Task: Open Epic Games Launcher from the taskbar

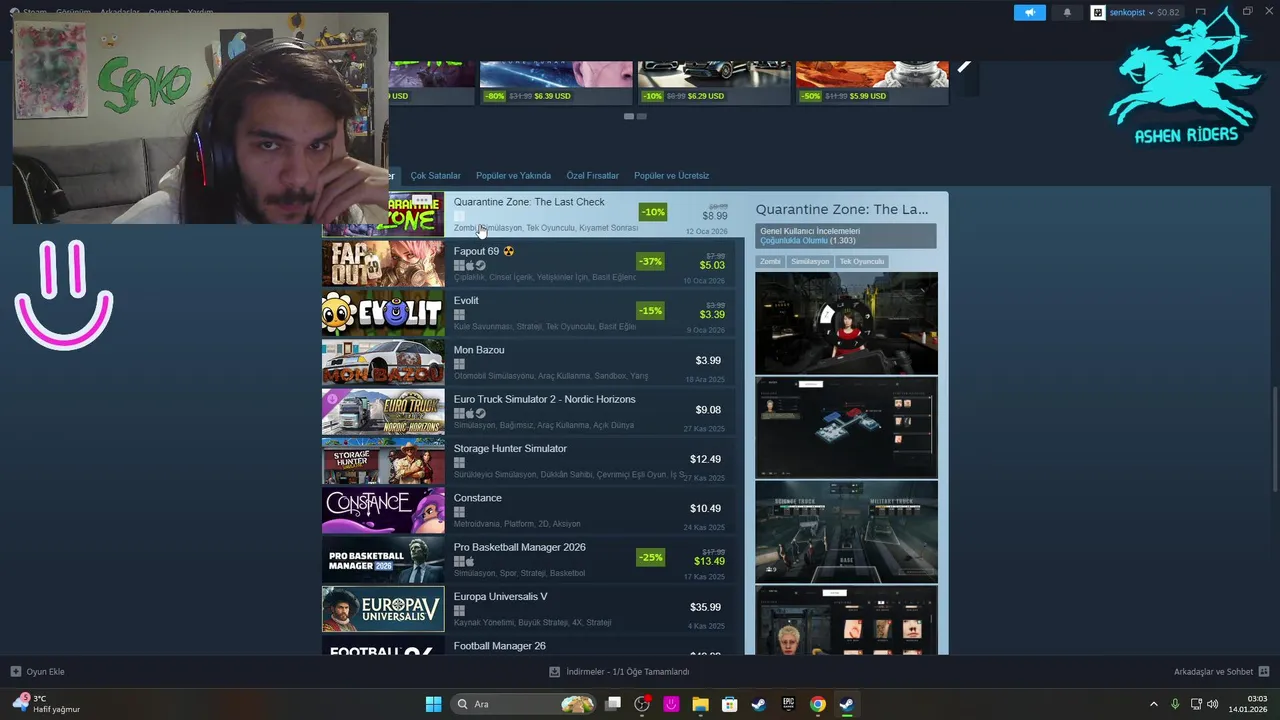Action: click(x=788, y=704)
